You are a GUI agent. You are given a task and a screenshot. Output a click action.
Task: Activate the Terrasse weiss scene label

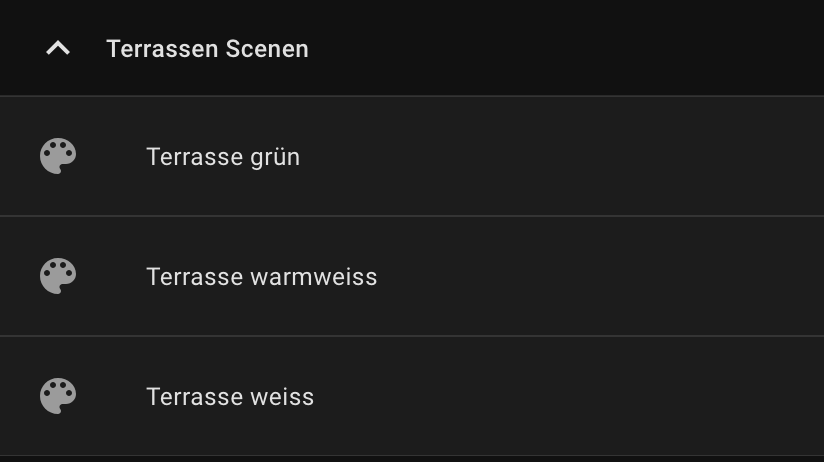point(230,397)
